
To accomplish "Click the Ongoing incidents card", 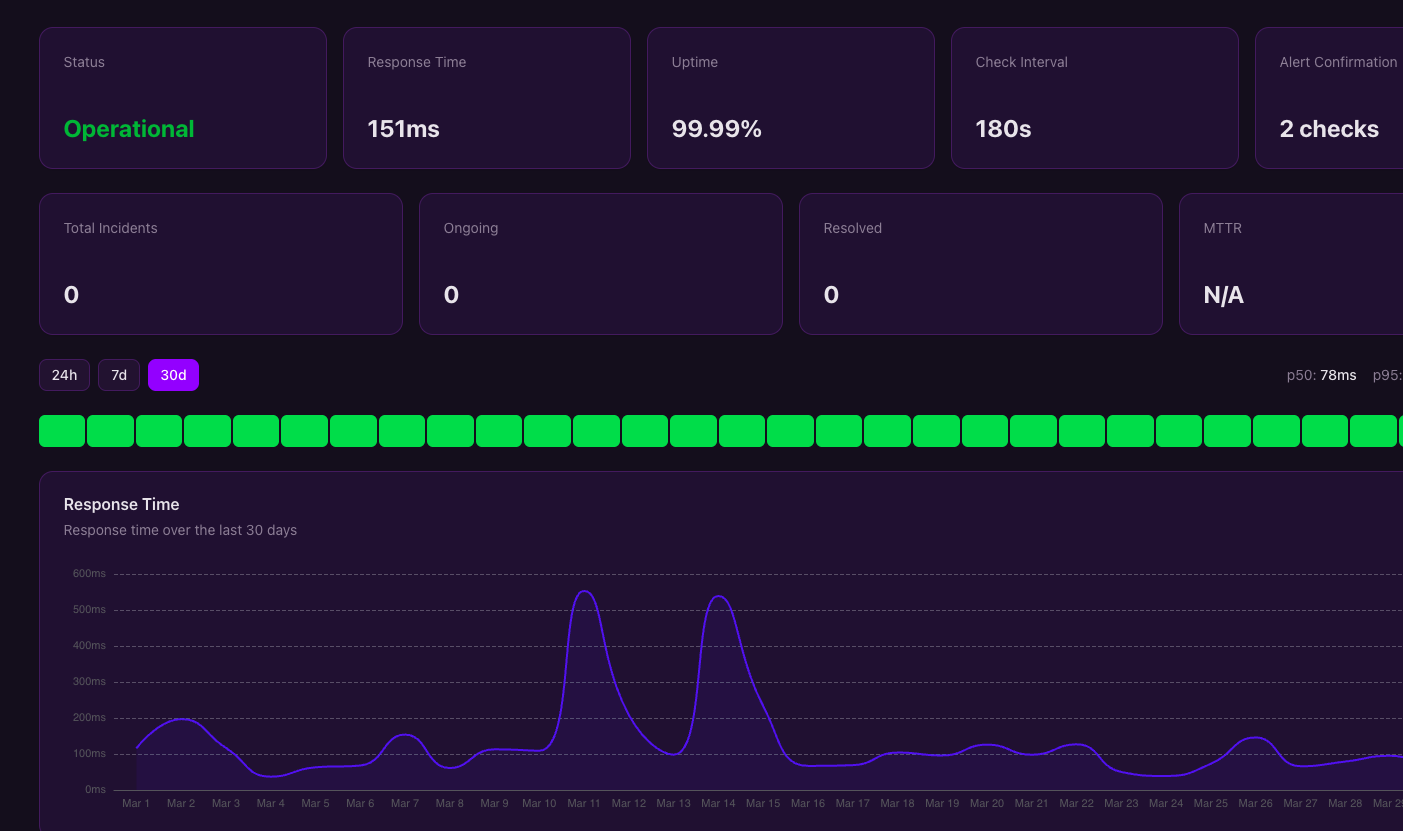I will coord(600,263).
